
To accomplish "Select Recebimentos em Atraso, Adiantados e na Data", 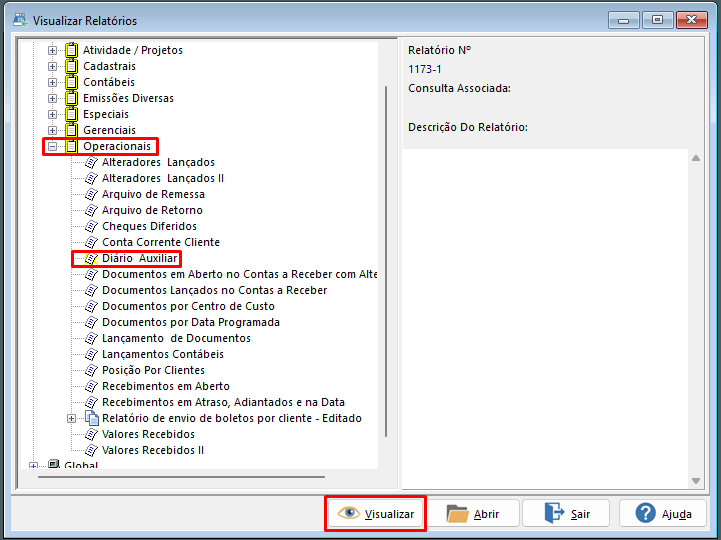I will coord(223,402).
